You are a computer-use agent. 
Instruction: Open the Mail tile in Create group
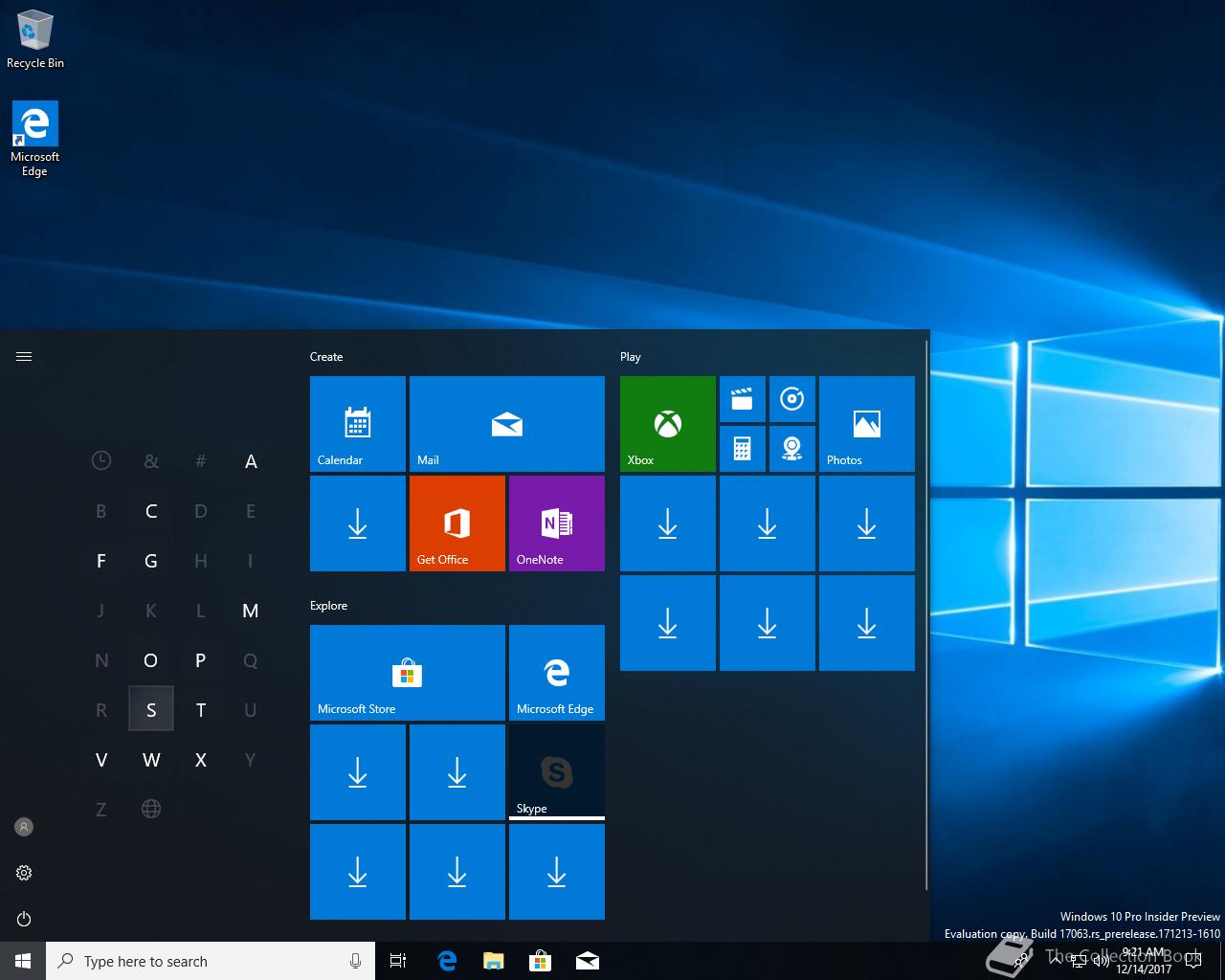[507, 424]
